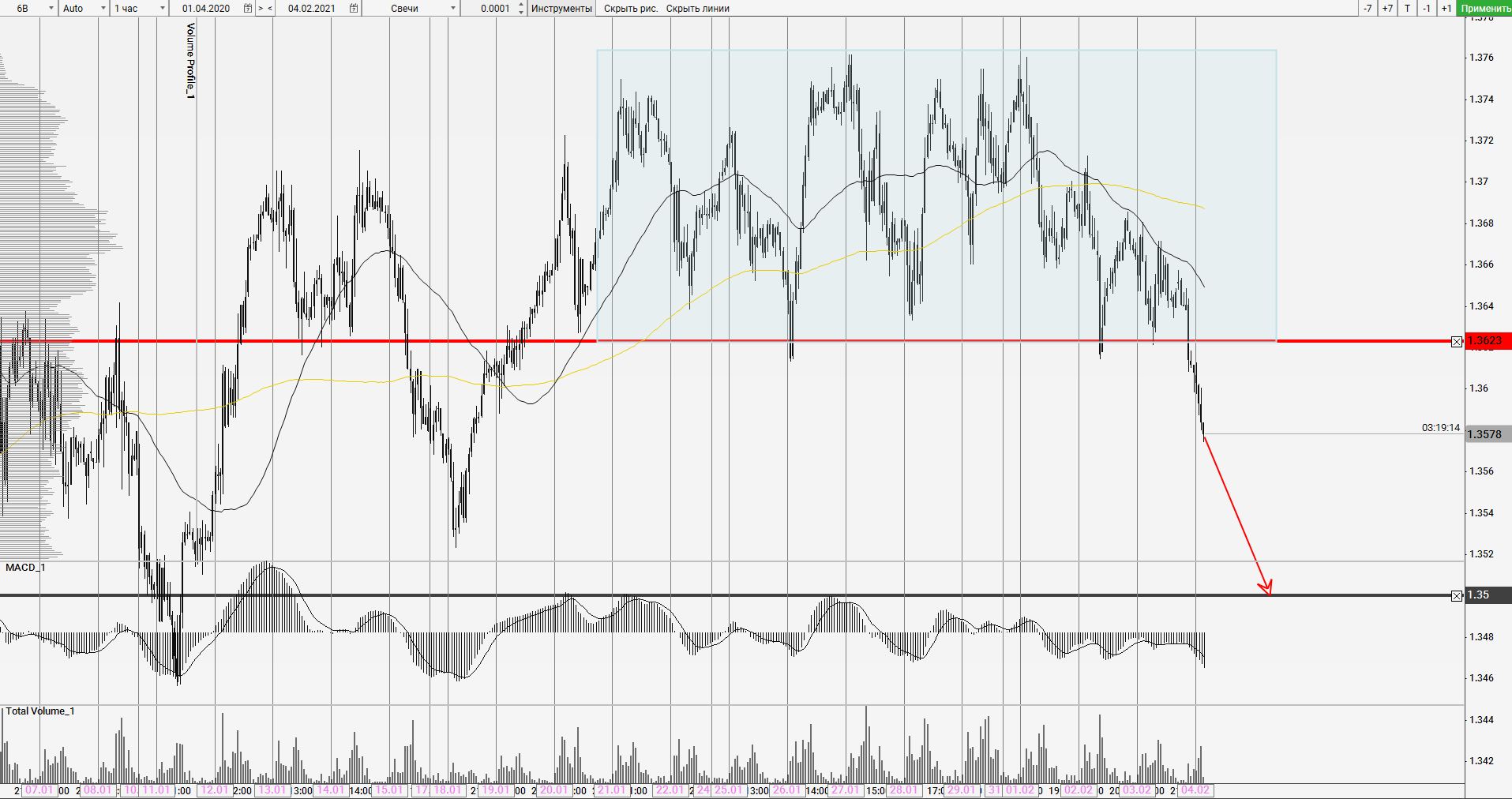Open the Инструменты menu
The width and height of the screenshot is (1512, 799).
561,9
